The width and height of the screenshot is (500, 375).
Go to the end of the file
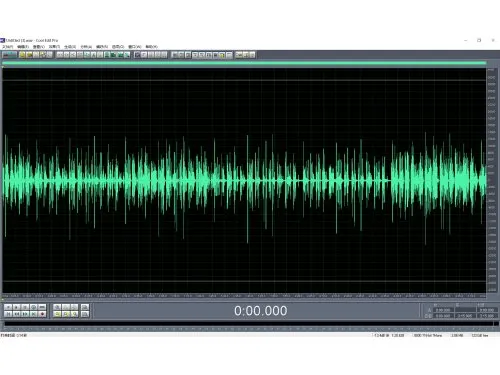click(x=33, y=314)
